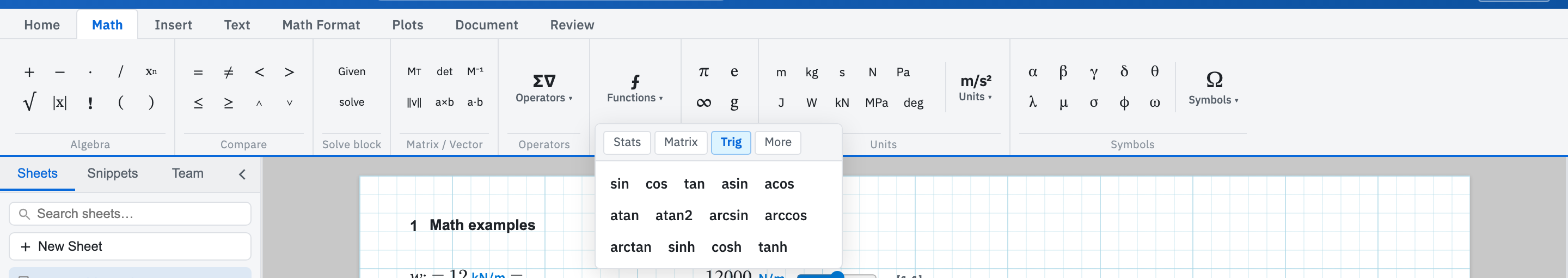Insert the exponent x^n operator
The width and height of the screenshot is (1568, 278).
pos(151,72)
